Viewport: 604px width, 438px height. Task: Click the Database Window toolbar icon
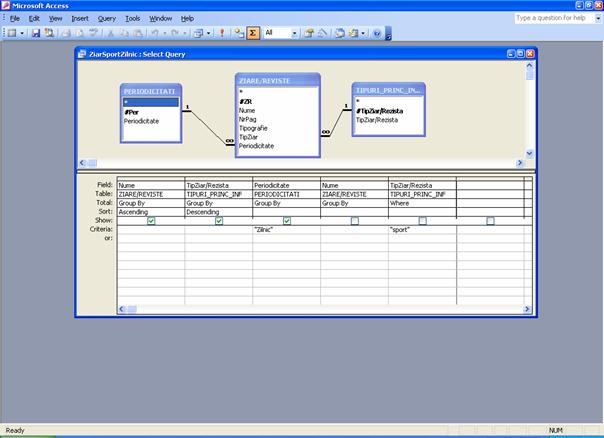click(x=341, y=33)
